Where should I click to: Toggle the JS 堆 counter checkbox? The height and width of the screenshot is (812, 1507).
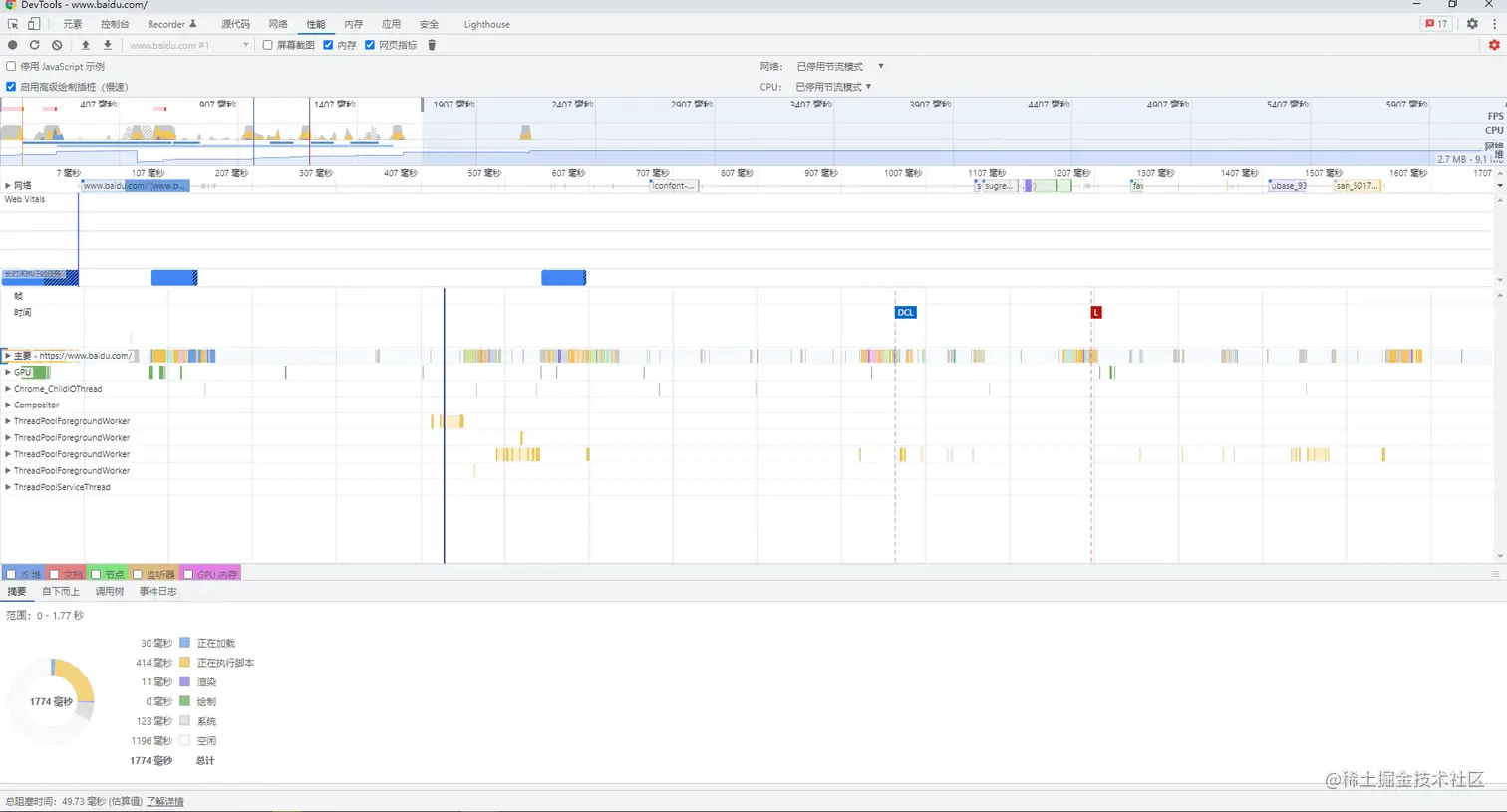[x=11, y=574]
